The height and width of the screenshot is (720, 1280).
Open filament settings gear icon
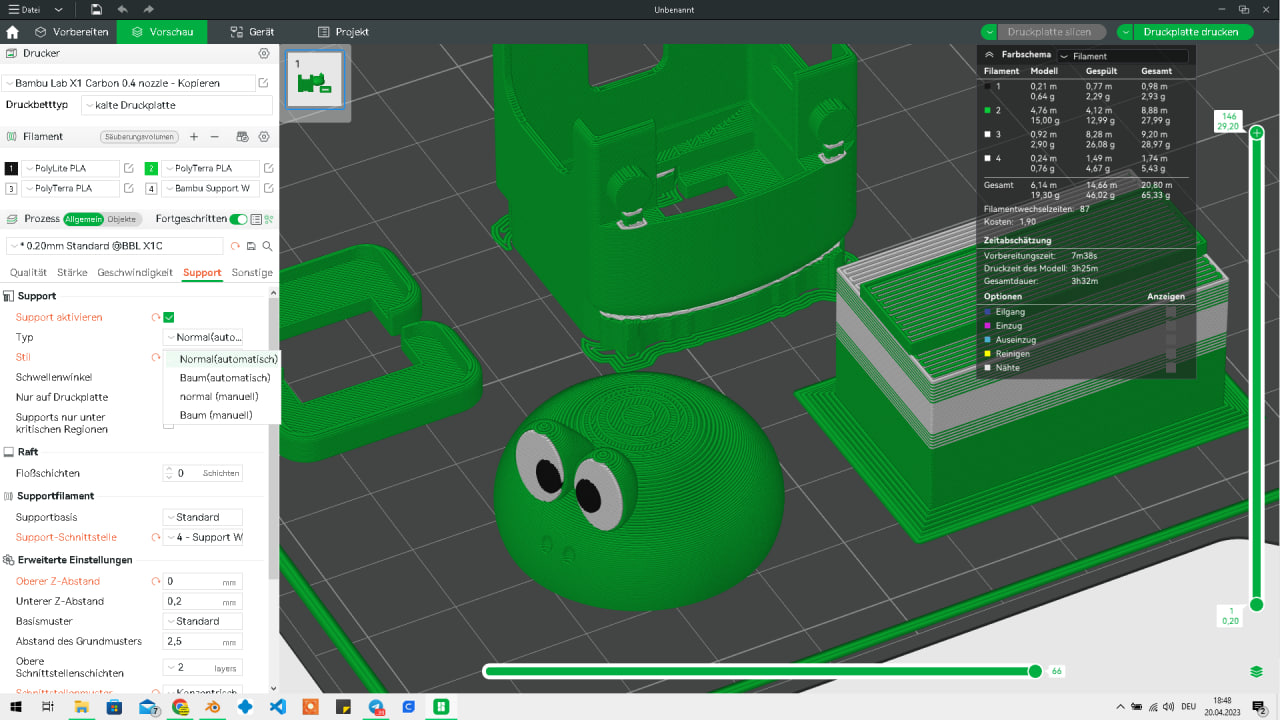pyautogui.click(x=264, y=136)
